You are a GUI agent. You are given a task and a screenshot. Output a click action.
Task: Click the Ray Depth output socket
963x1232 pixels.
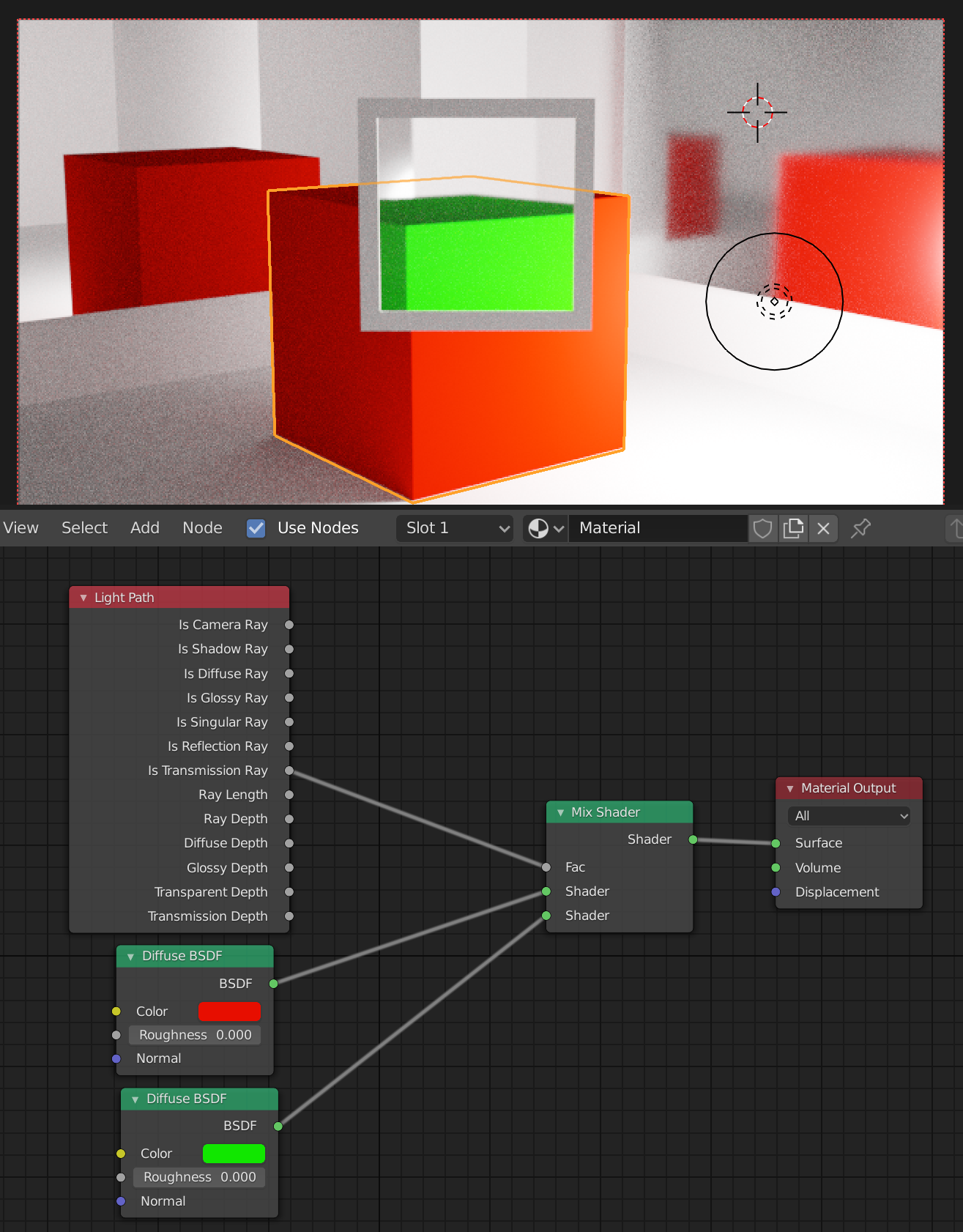point(289,819)
